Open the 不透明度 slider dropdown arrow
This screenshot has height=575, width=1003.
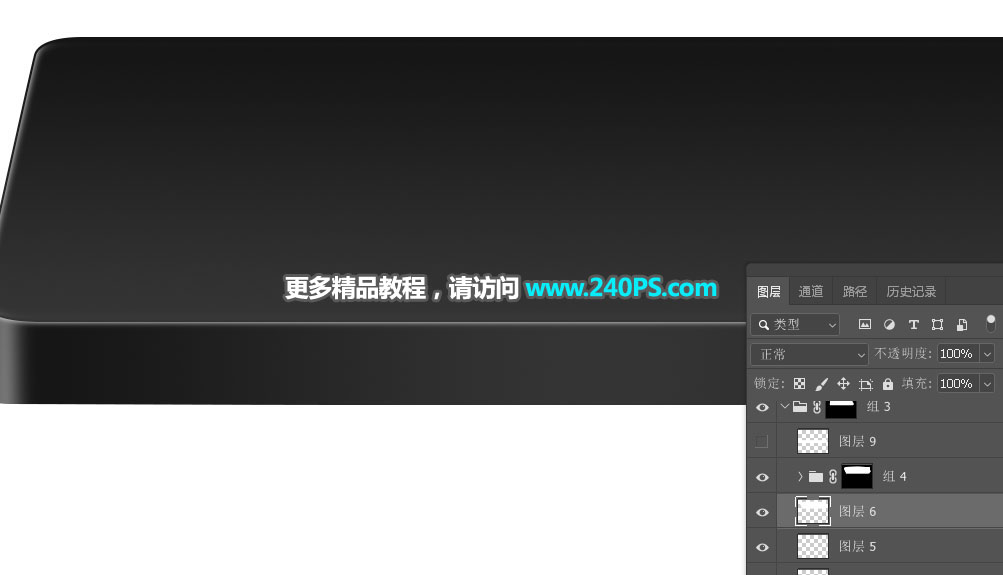coord(987,354)
